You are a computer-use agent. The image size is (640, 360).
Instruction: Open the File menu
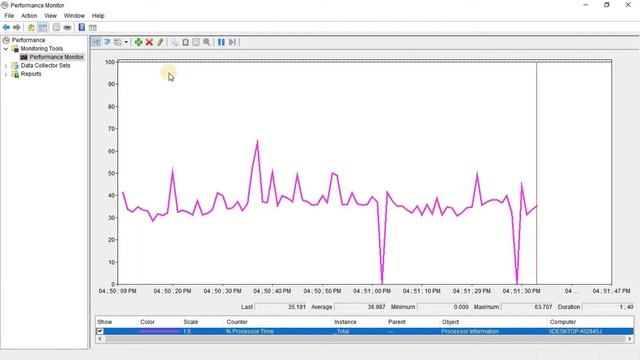[9, 16]
